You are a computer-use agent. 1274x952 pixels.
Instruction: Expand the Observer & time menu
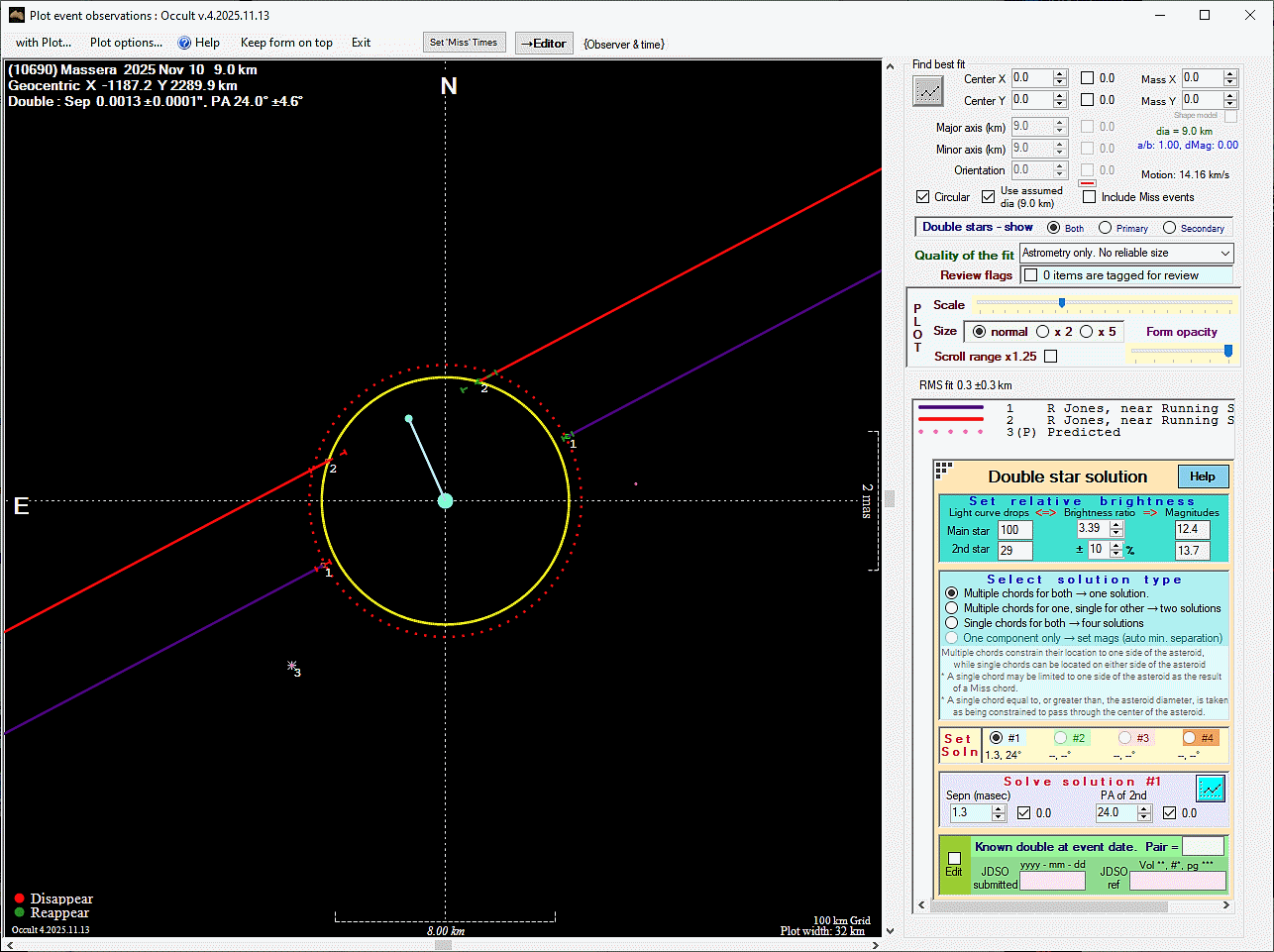click(624, 44)
